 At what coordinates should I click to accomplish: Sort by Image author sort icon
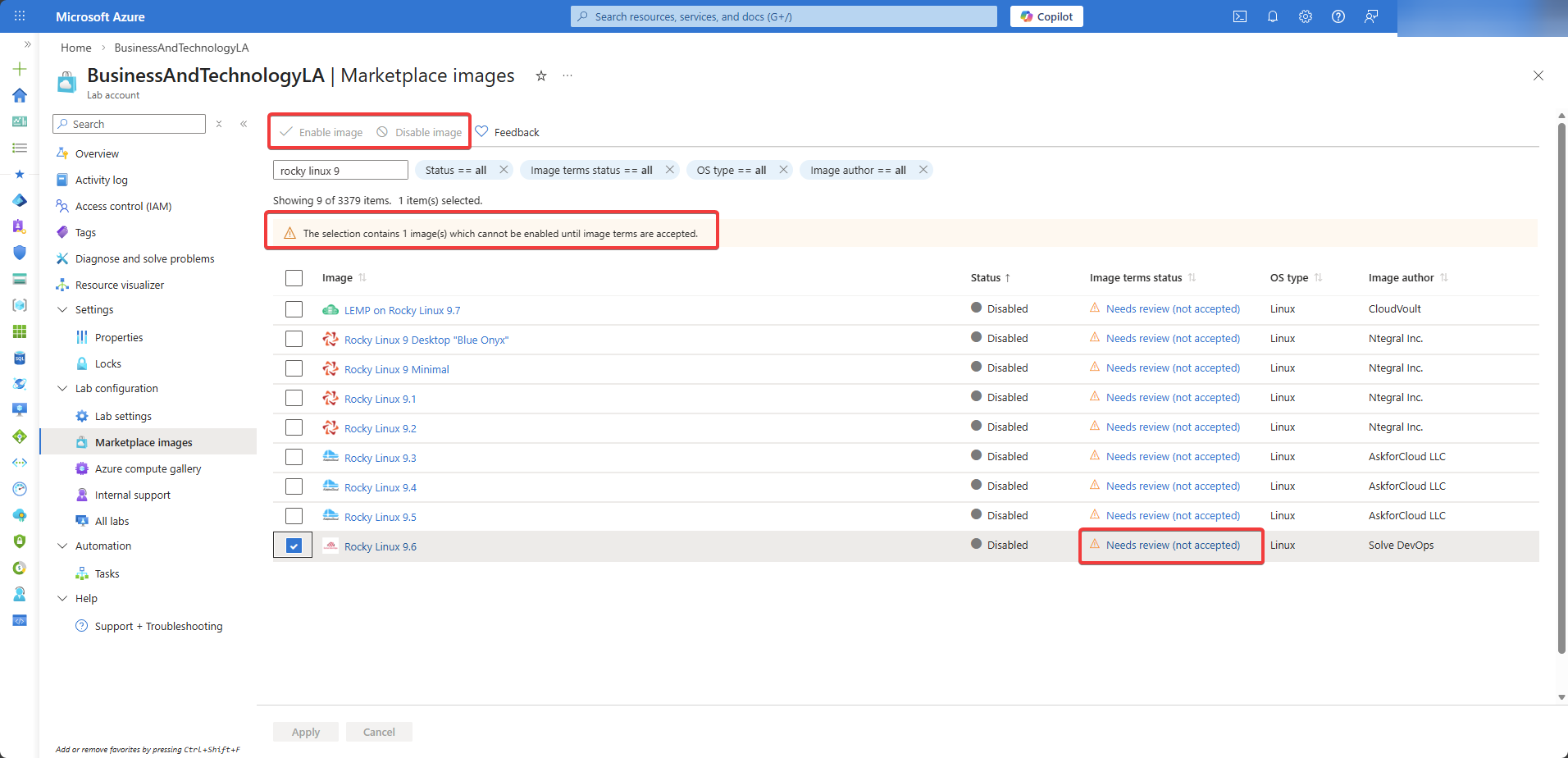coord(1444,278)
